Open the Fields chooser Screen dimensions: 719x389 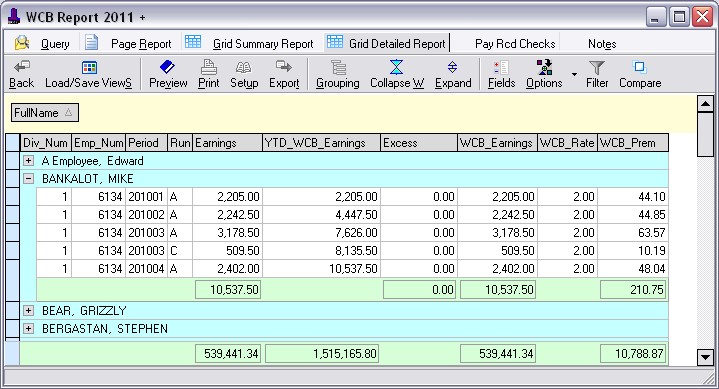click(x=501, y=74)
